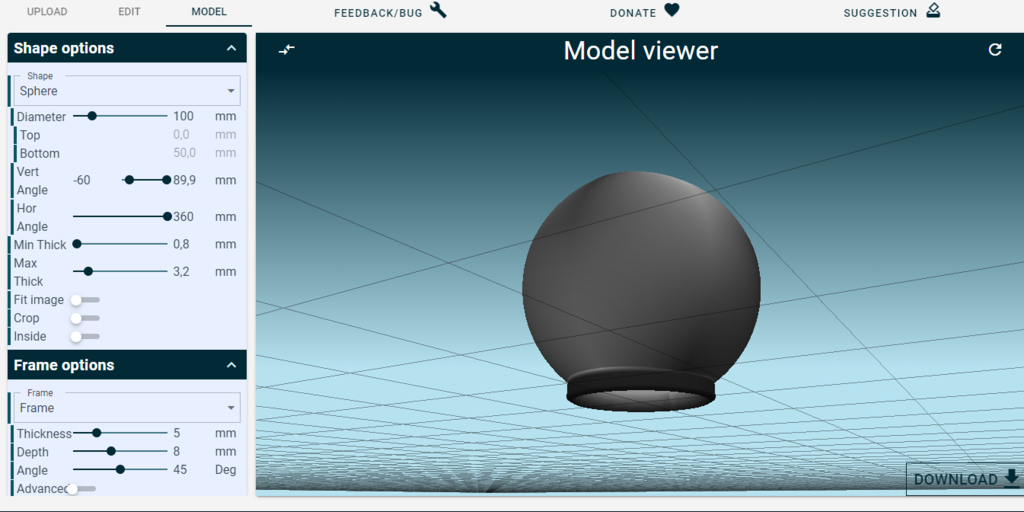Click the Vert Angle lower slider handle
This screenshot has height=512, width=1024.
pos(129,180)
